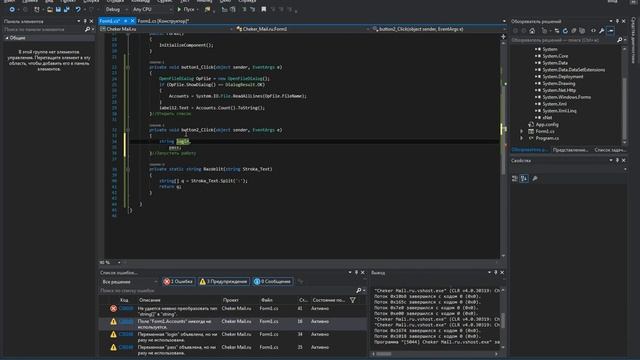Open the Cheker Mail.ru project navigation dropdown
This screenshot has height=360, width=640.
(166, 29)
